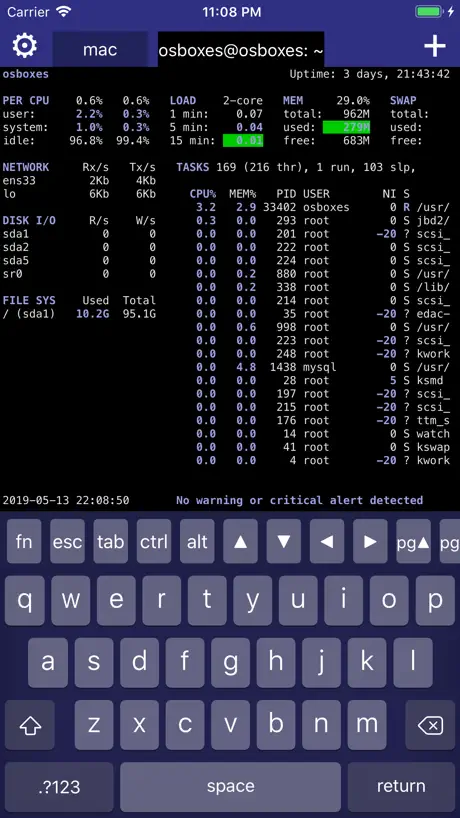Tap the space bar

[x=231, y=787]
